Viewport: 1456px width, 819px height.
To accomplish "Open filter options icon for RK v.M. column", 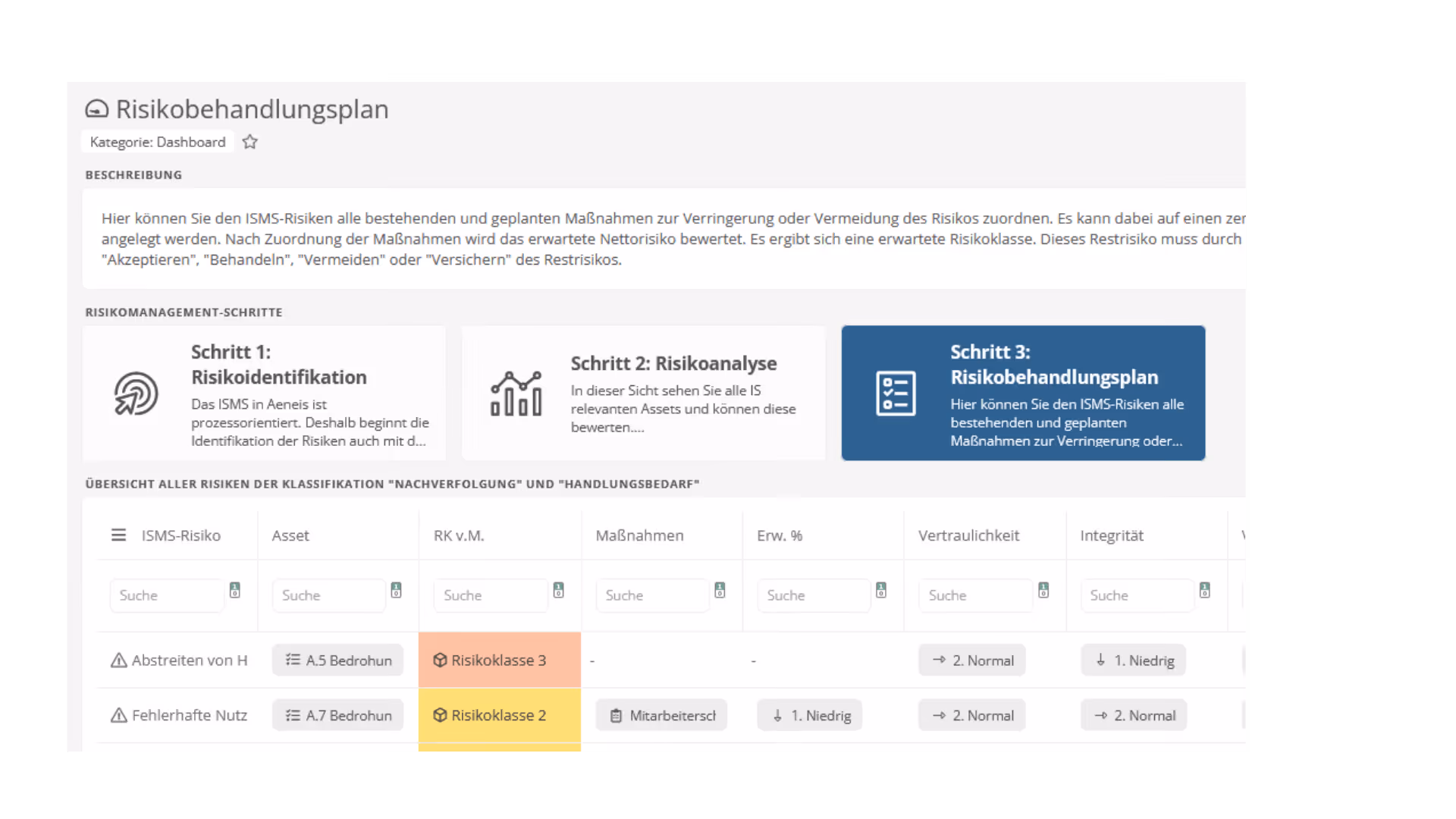I will [558, 590].
